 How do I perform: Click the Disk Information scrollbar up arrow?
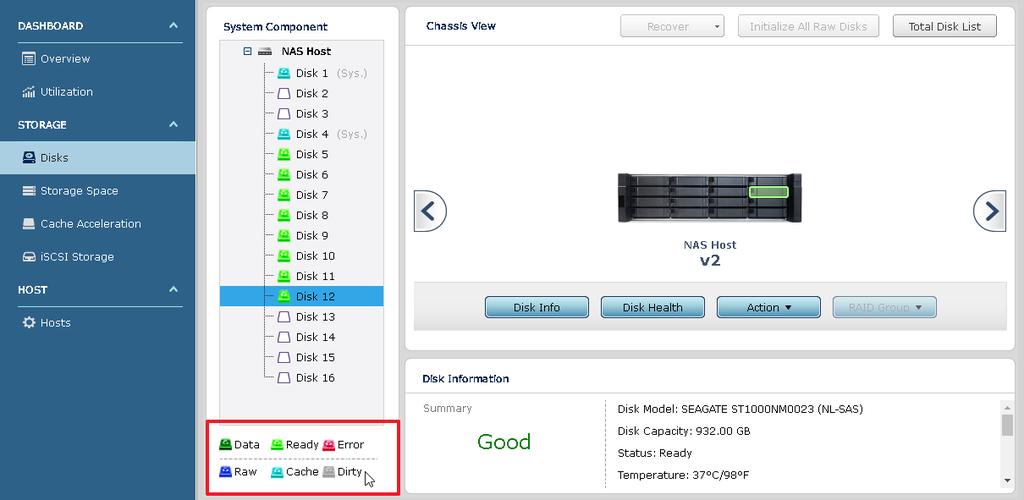(x=1007, y=407)
